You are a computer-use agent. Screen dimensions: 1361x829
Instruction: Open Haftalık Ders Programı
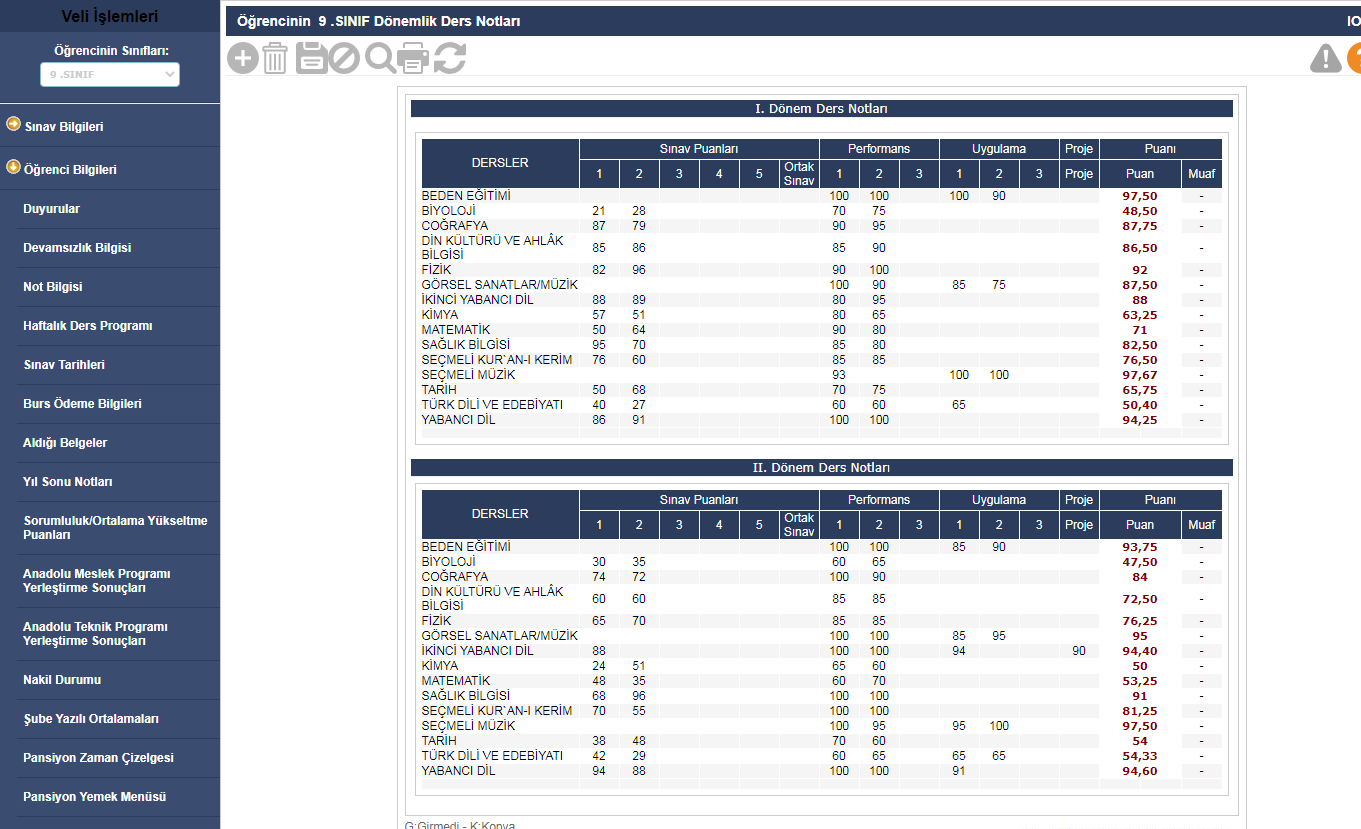[88, 326]
